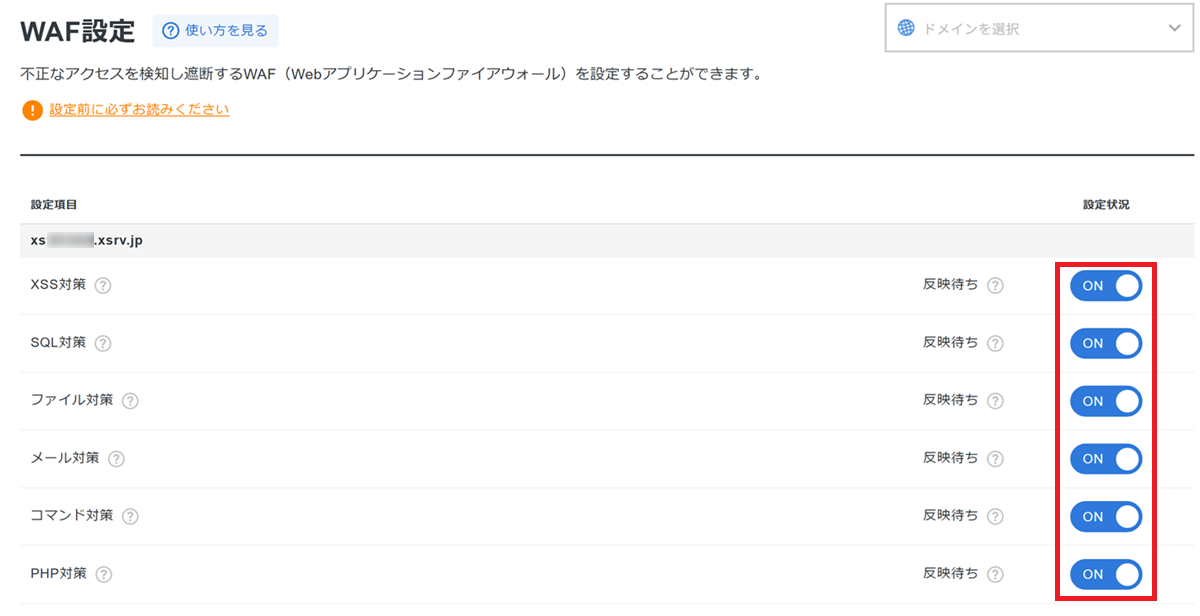Click the help icon beside コマンド対策

pos(130,517)
